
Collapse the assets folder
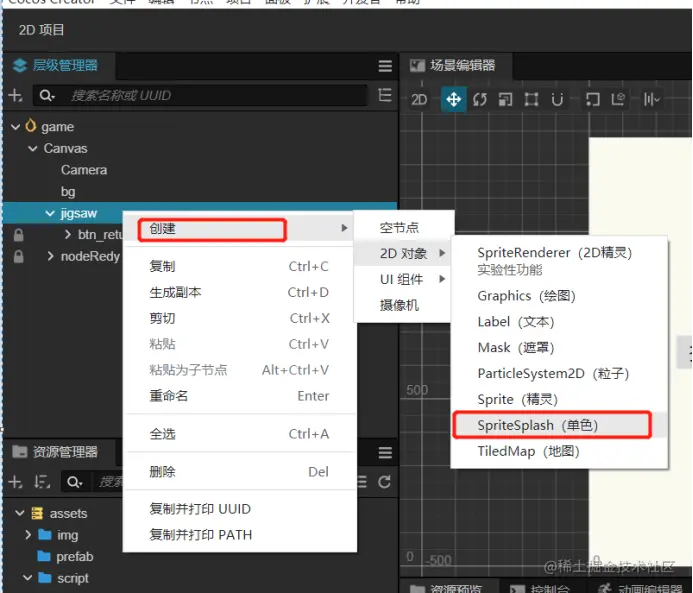tap(20, 513)
